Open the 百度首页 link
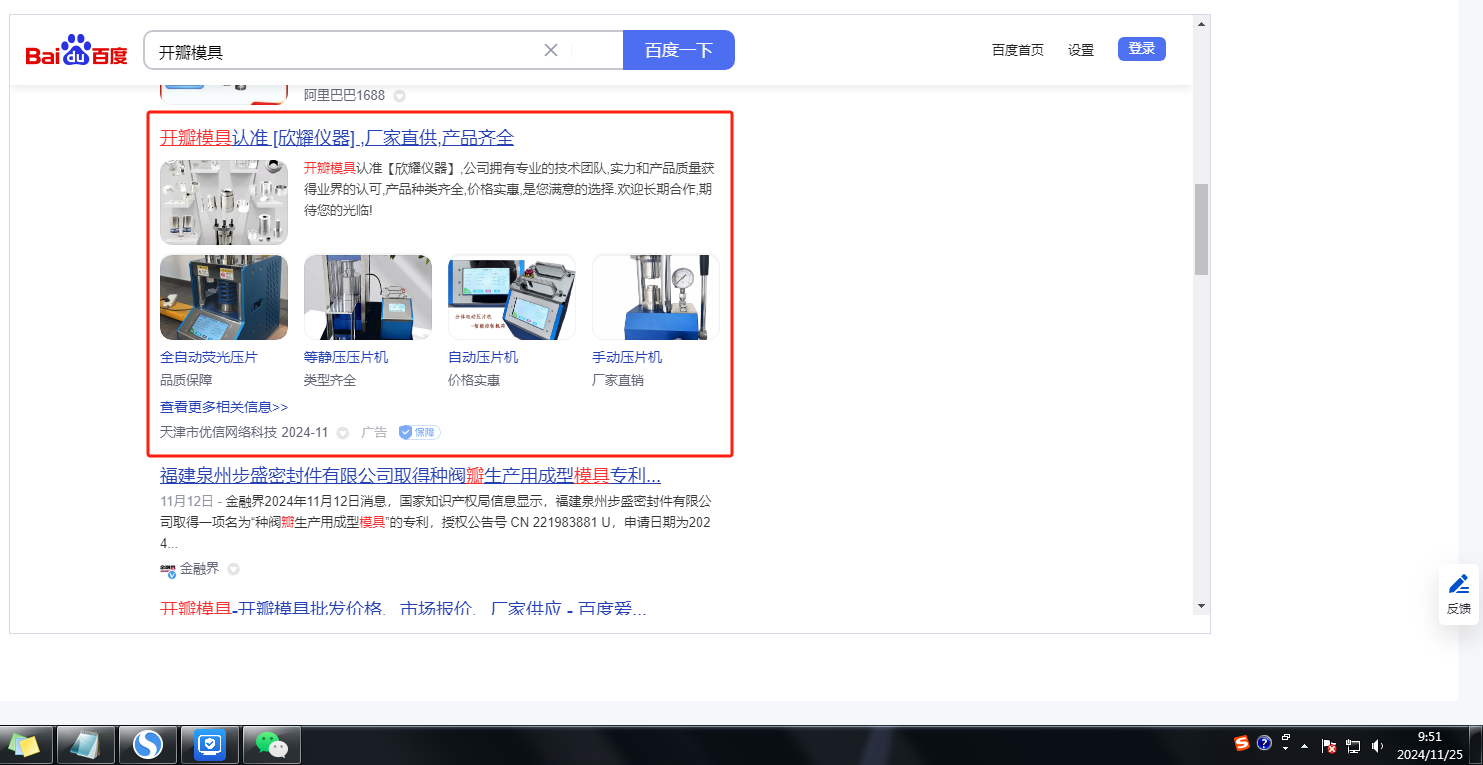Image resolution: width=1483 pixels, height=765 pixels. click(1018, 50)
